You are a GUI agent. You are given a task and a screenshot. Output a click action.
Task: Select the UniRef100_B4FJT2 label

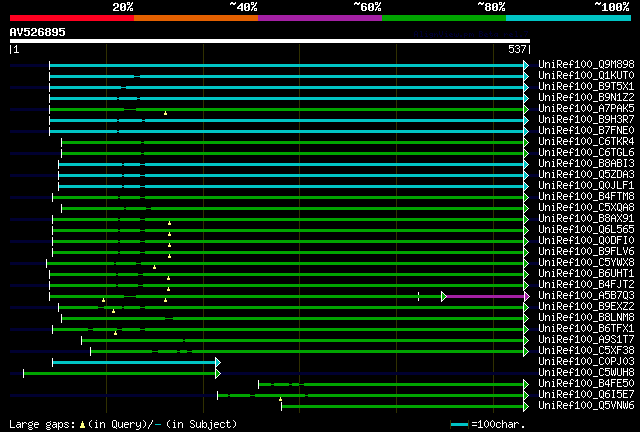586,285
